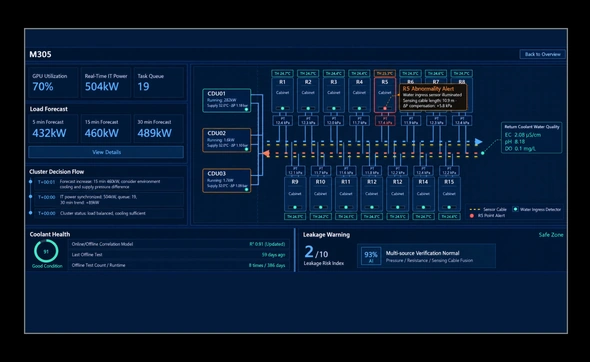Click Offline Test Count / Runtime row
Image resolution: width=590 pixels, height=362 pixels.
click(178, 265)
